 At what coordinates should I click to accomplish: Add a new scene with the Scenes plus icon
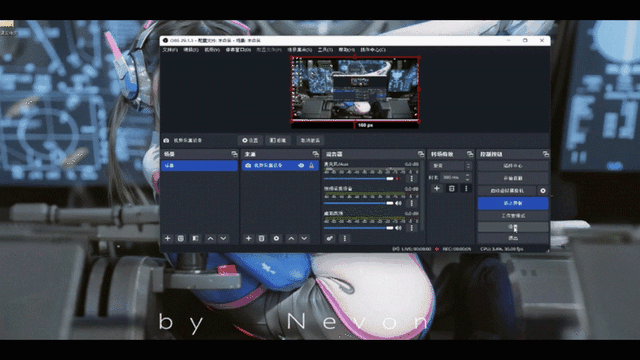[x=167, y=238]
